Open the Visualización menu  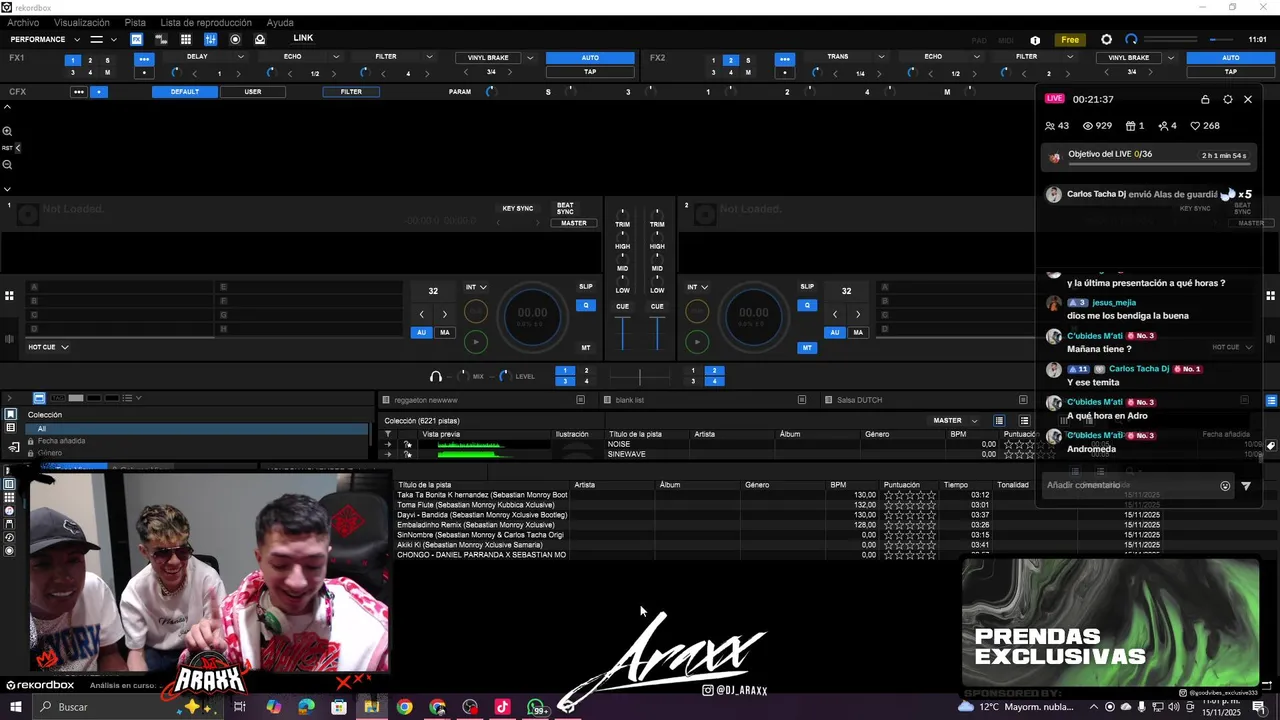pos(82,23)
